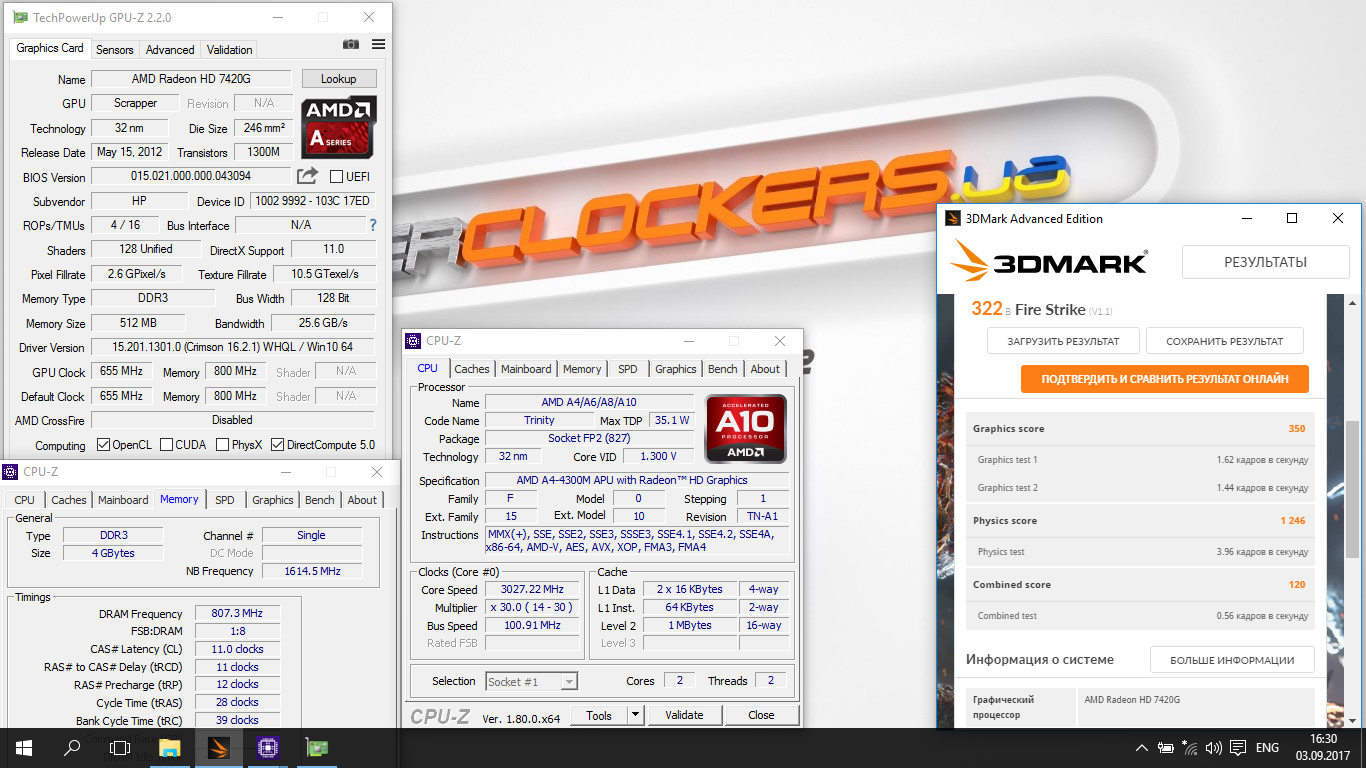The image size is (1366, 768).
Task: Click СОХРАНИТЬ РЕЗУЛЬТАТ button
Action: point(1225,341)
